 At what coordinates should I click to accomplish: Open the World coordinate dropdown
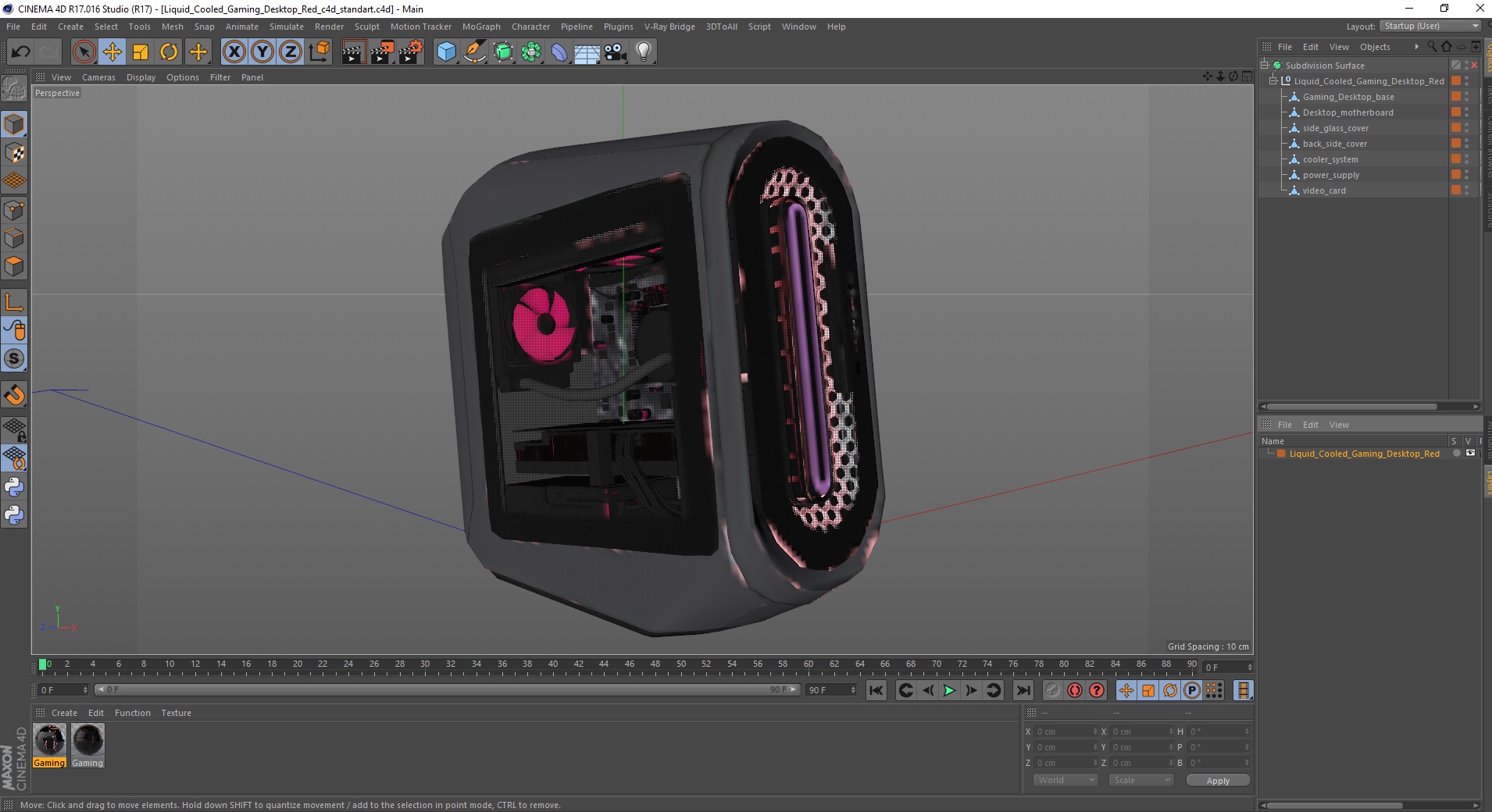coord(1065,780)
